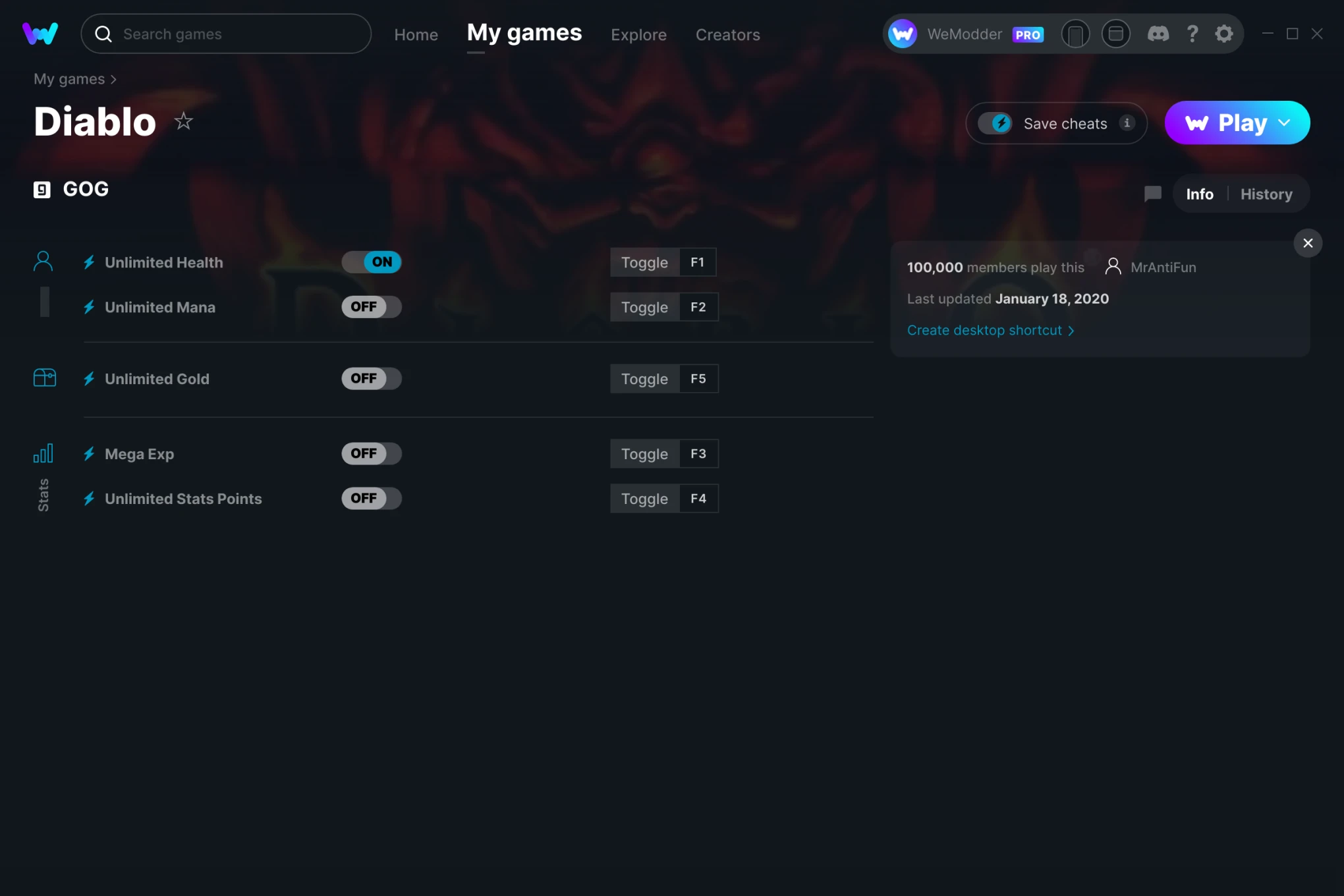The height and width of the screenshot is (896, 1344).
Task: Click the star to favorite Diablo
Action: point(183,120)
